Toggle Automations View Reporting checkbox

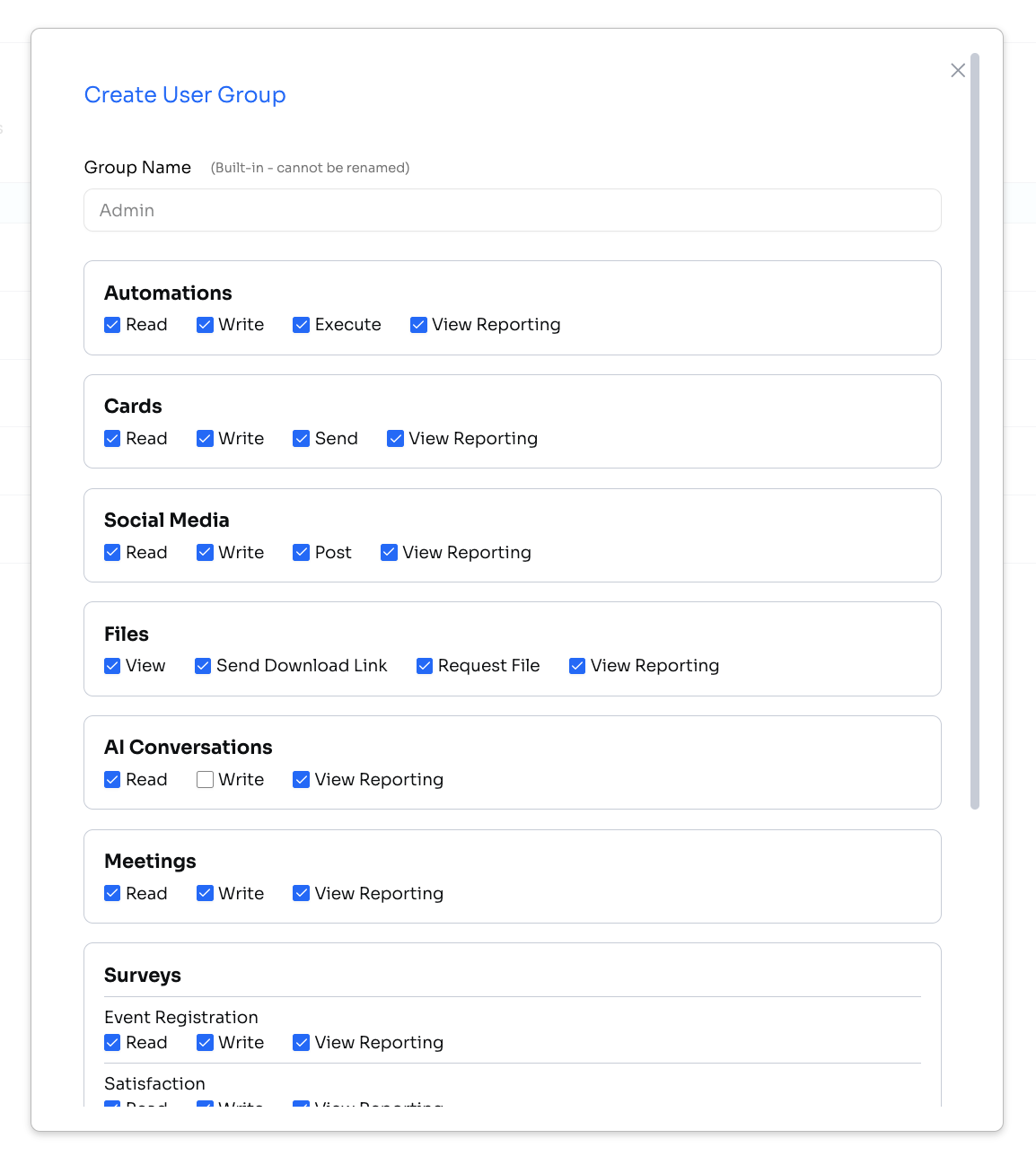pyautogui.click(x=418, y=325)
